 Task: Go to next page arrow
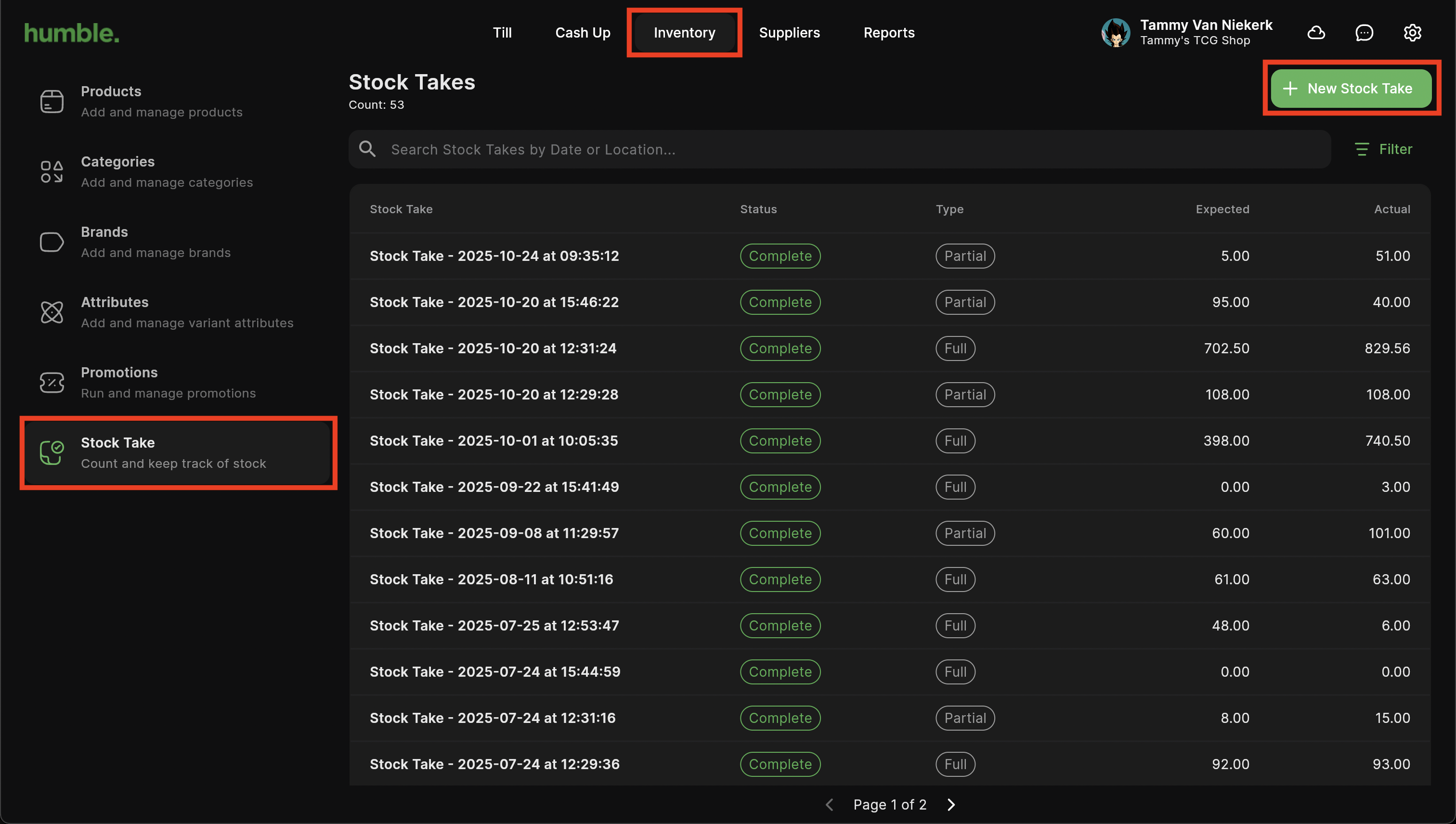coord(951,805)
